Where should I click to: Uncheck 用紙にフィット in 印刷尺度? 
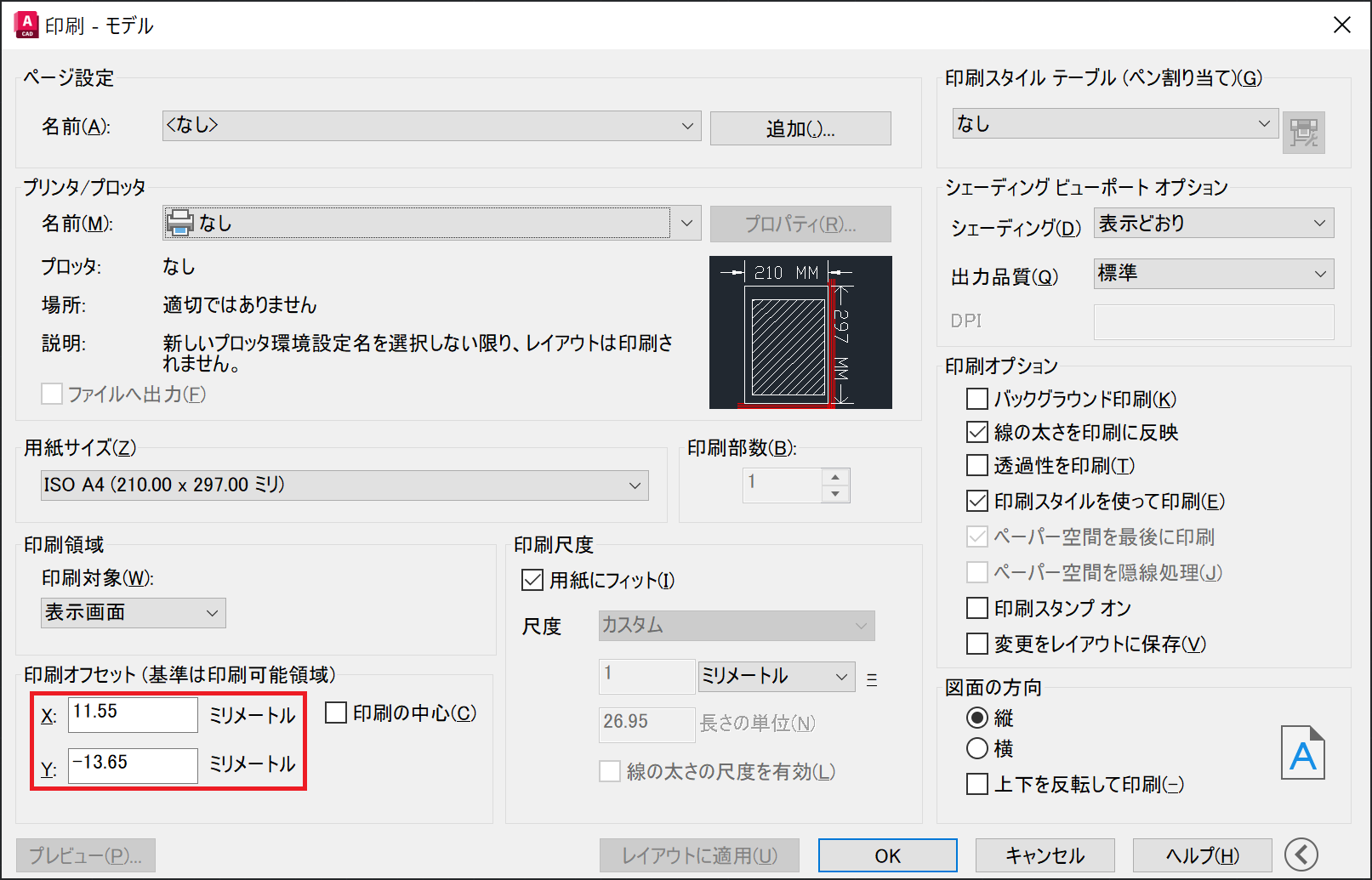tap(532, 580)
